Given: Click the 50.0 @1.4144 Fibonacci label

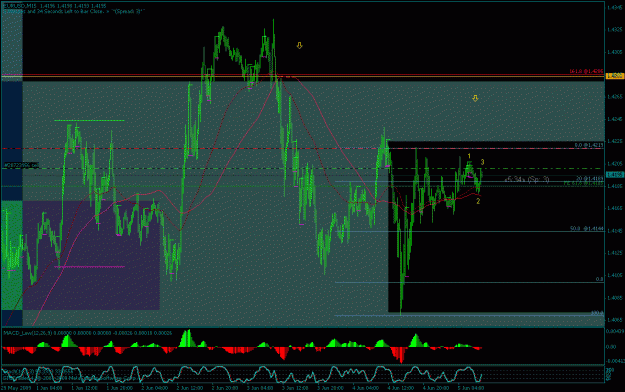Looking at the screenshot, I should 586,229.
